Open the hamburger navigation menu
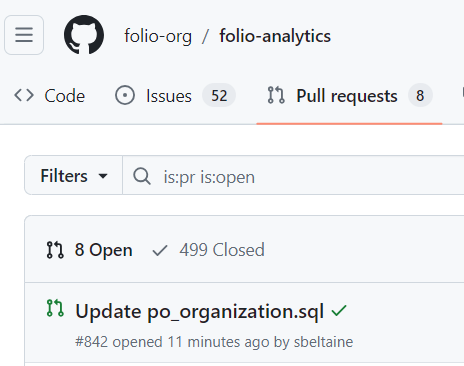Image resolution: width=464 pixels, height=366 pixels. 24,35
